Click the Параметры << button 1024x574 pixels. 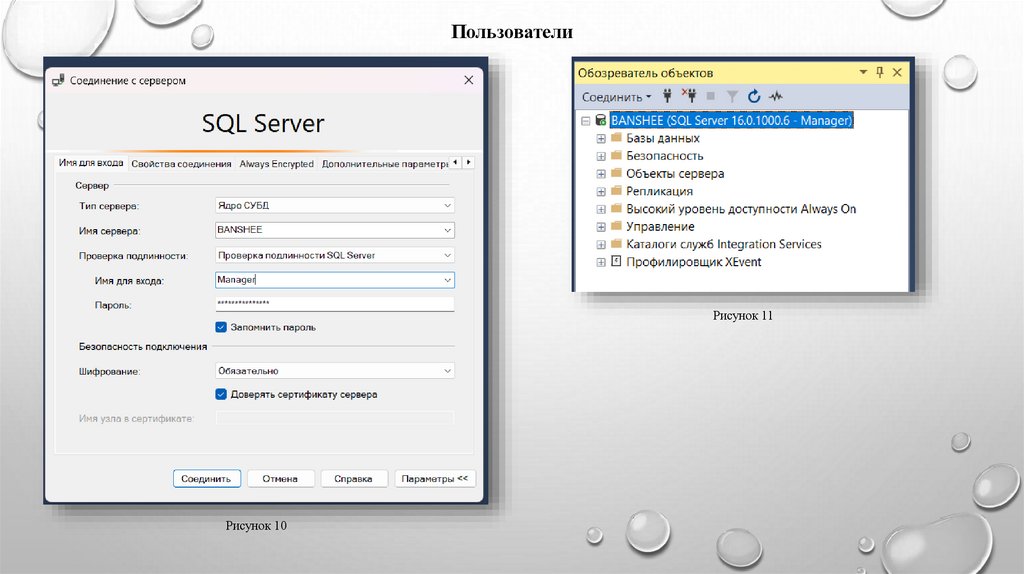(435, 479)
